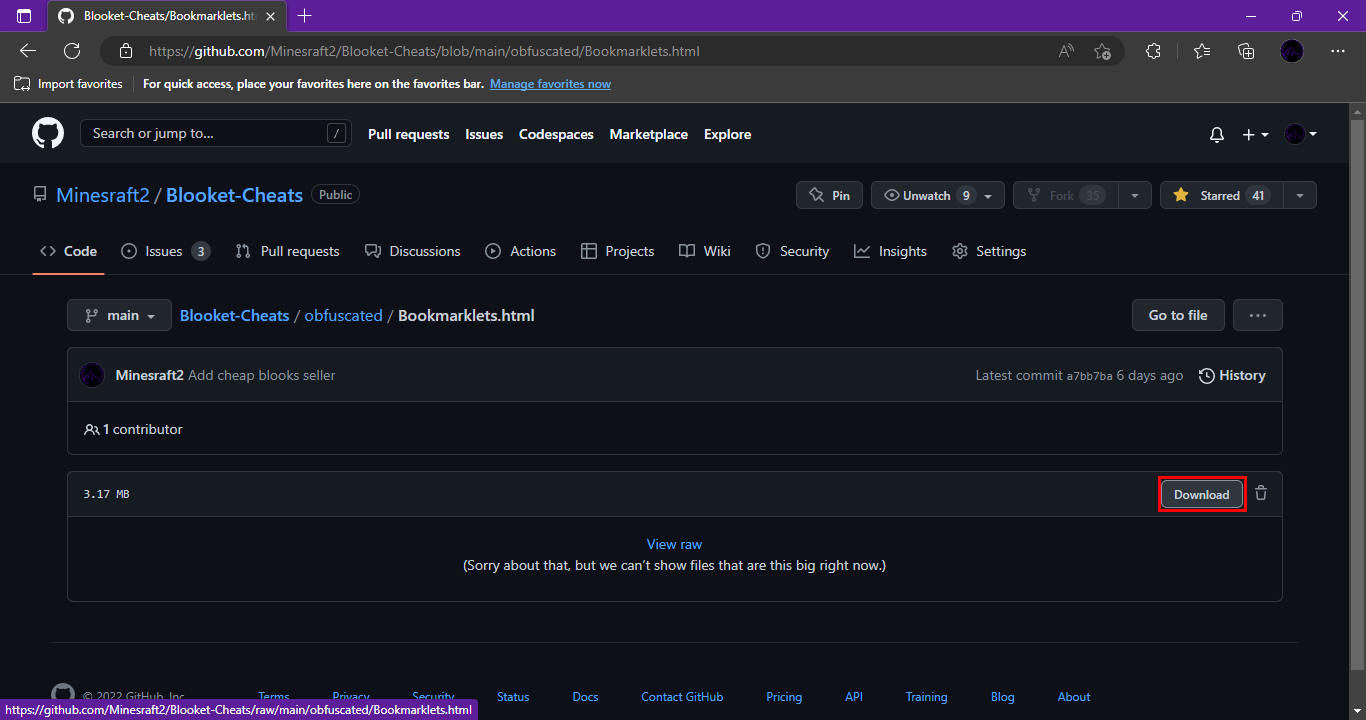This screenshot has height=720, width=1366.
Task: Click Import favorites on favorites bar
Action: [x=68, y=84]
